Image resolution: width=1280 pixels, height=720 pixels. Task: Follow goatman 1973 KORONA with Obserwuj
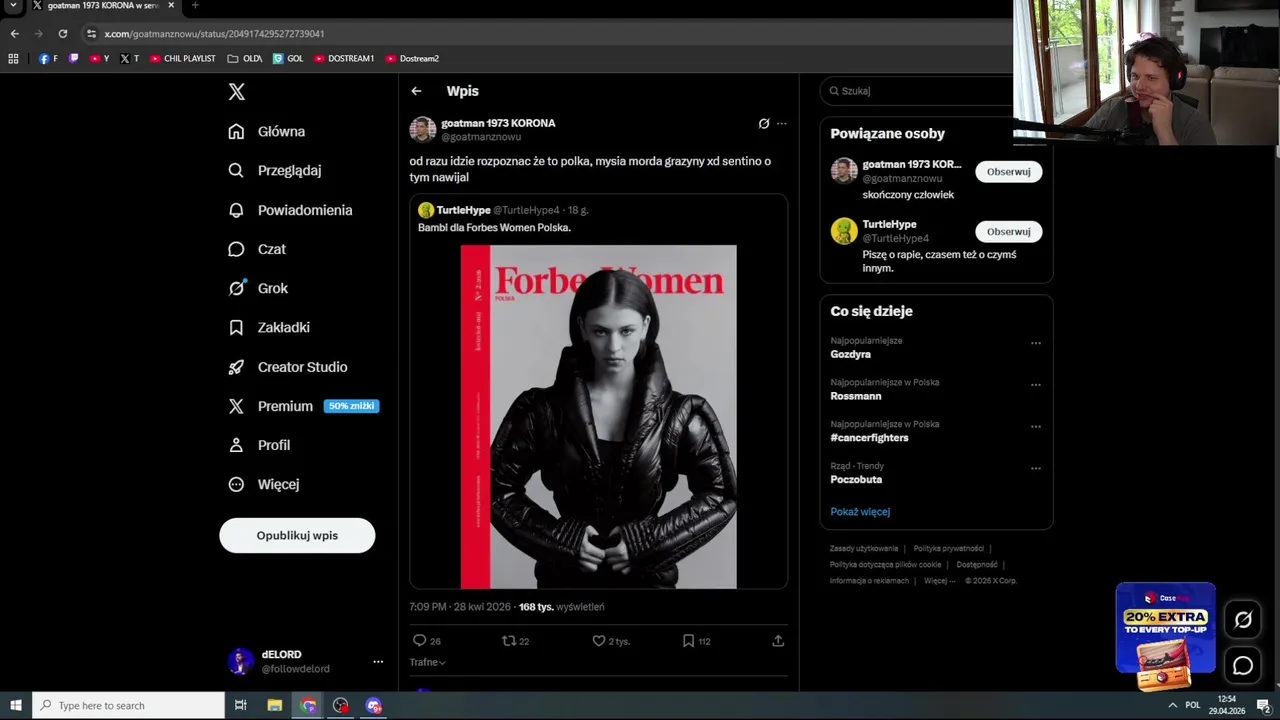[1008, 172]
